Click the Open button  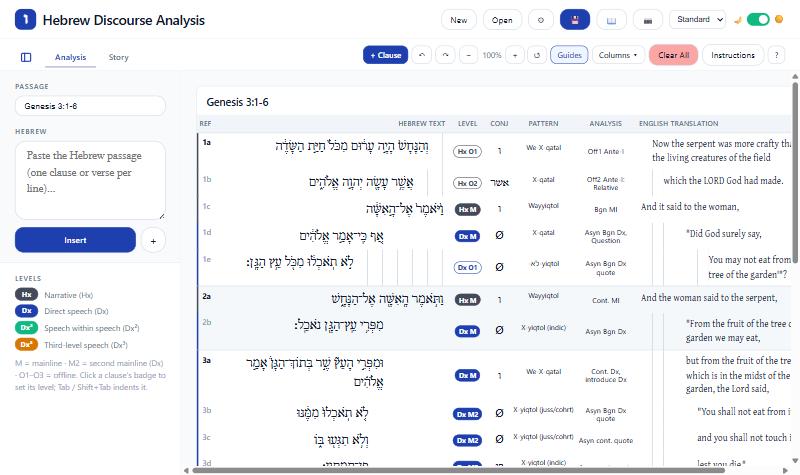pyautogui.click(x=502, y=20)
